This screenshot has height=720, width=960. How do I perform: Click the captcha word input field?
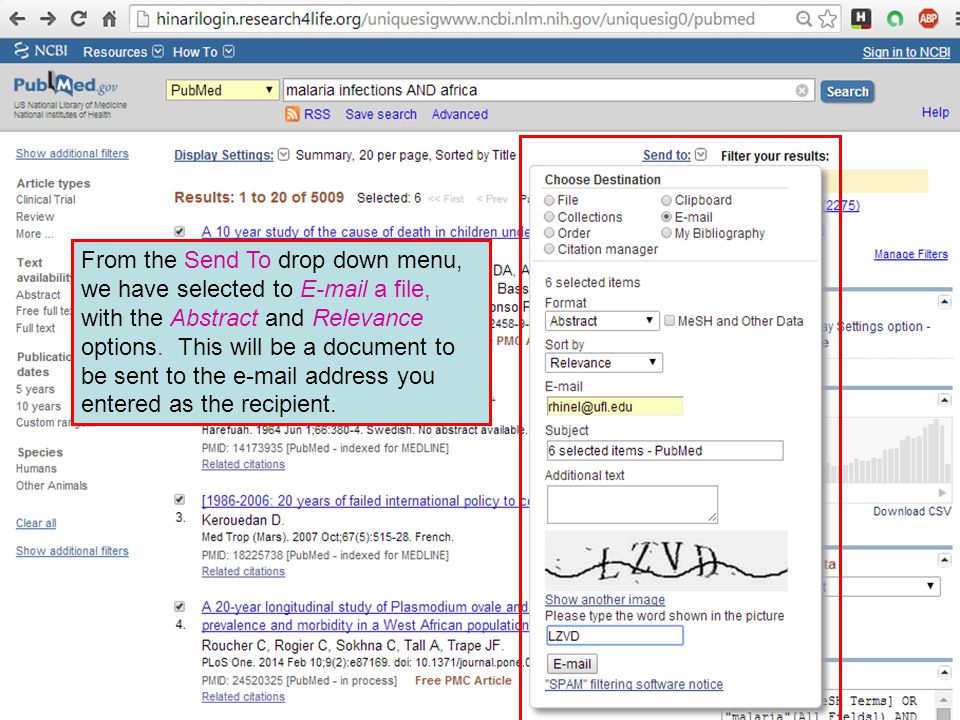click(614, 636)
